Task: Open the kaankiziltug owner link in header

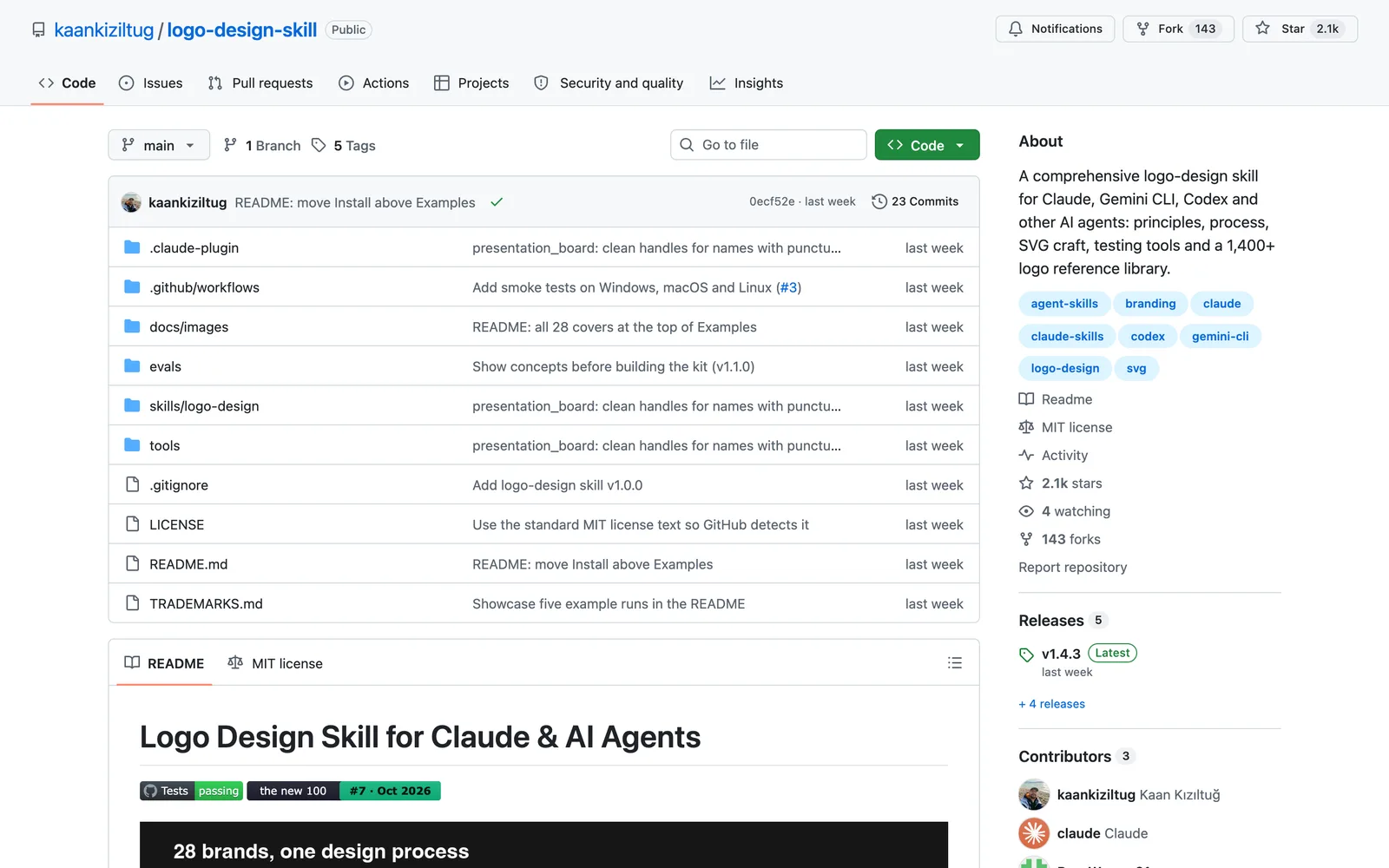Action: [104, 30]
